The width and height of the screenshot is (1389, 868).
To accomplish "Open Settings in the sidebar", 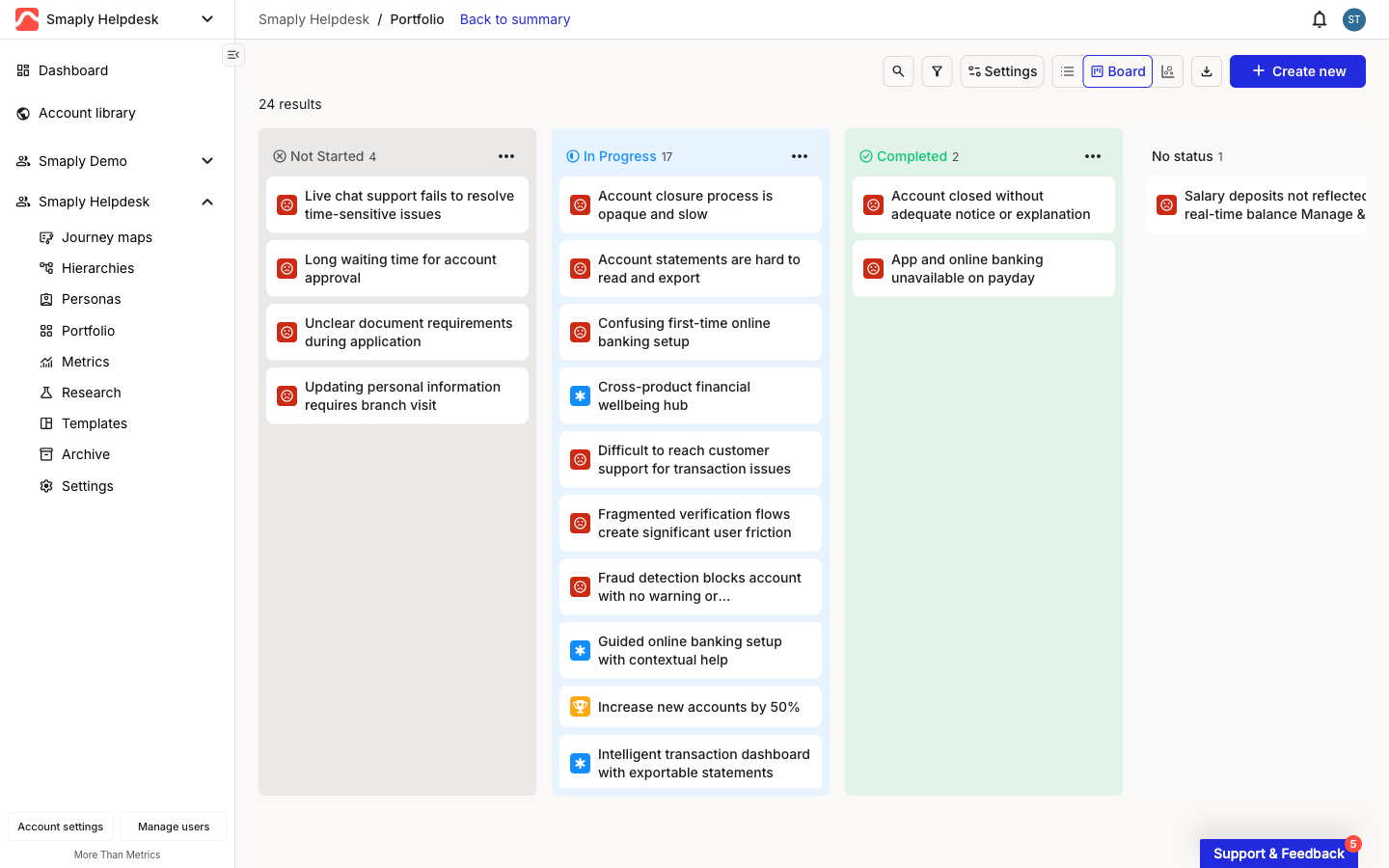I will (x=88, y=486).
